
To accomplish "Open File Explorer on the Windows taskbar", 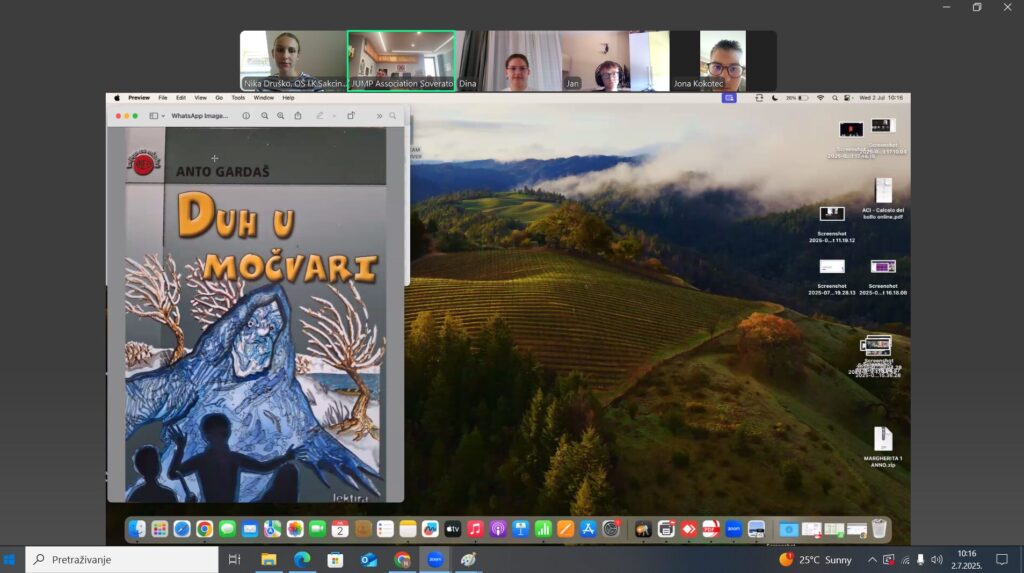I will 268,560.
